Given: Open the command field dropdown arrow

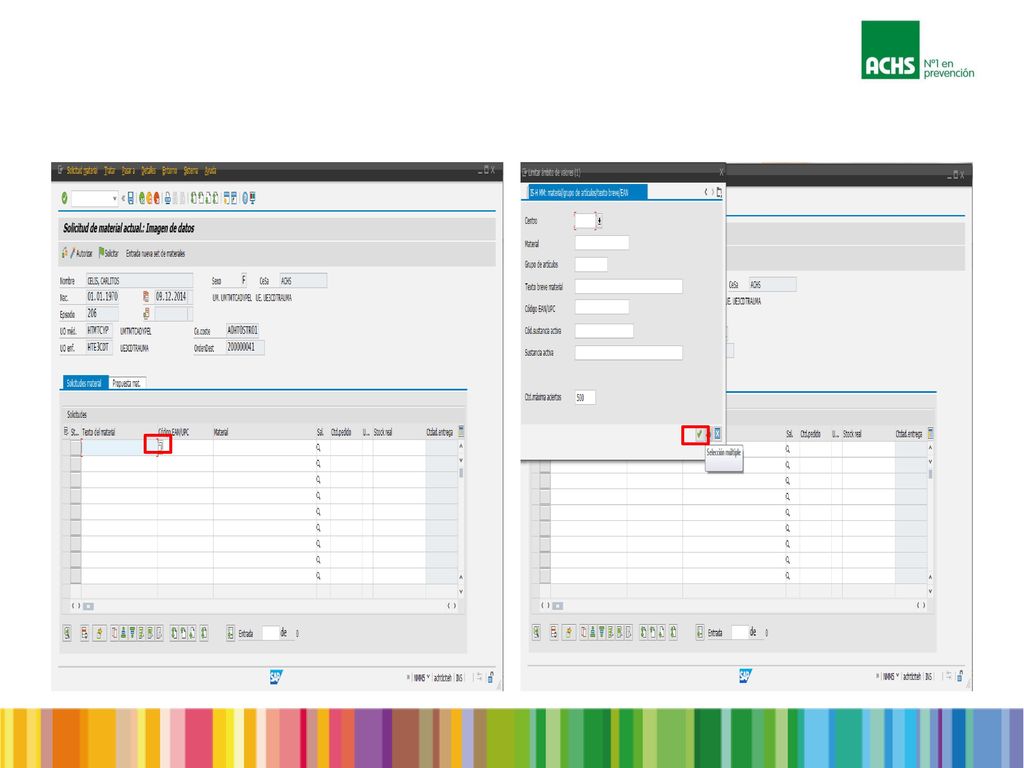Looking at the screenshot, I should click(x=115, y=199).
